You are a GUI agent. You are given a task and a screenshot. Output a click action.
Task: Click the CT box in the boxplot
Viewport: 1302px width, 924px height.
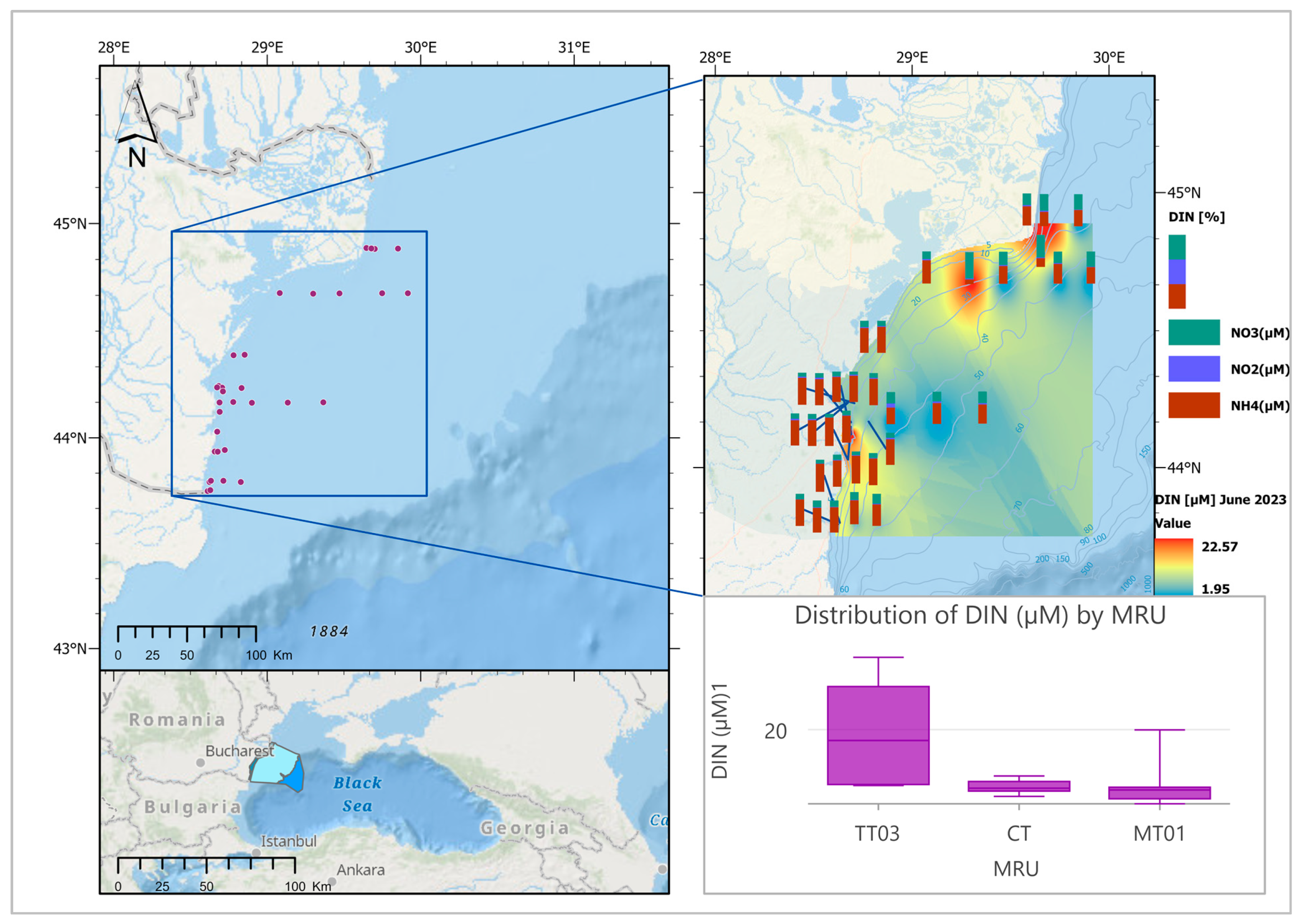1018,786
